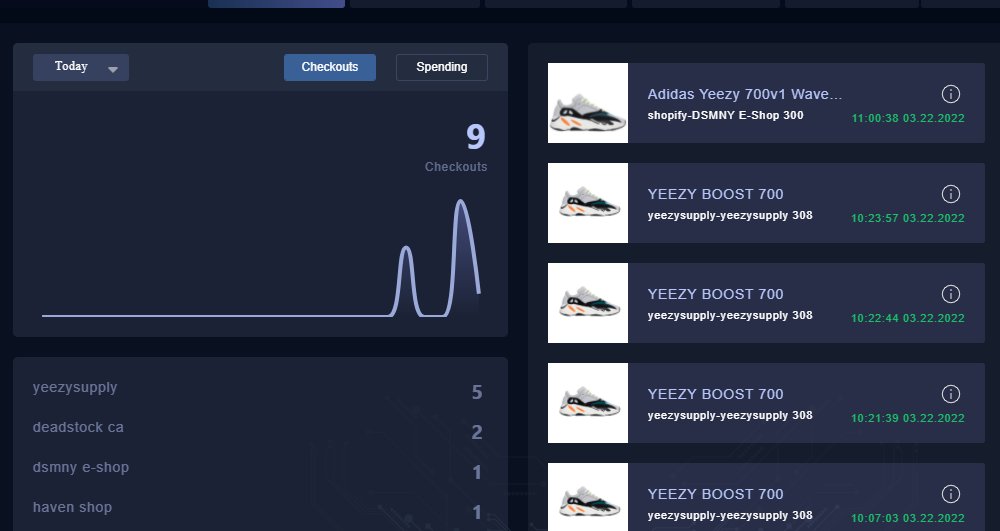Click timestamp 10:07:03 03.22.2022
Screen dimensions: 1000x531
click(x=908, y=519)
